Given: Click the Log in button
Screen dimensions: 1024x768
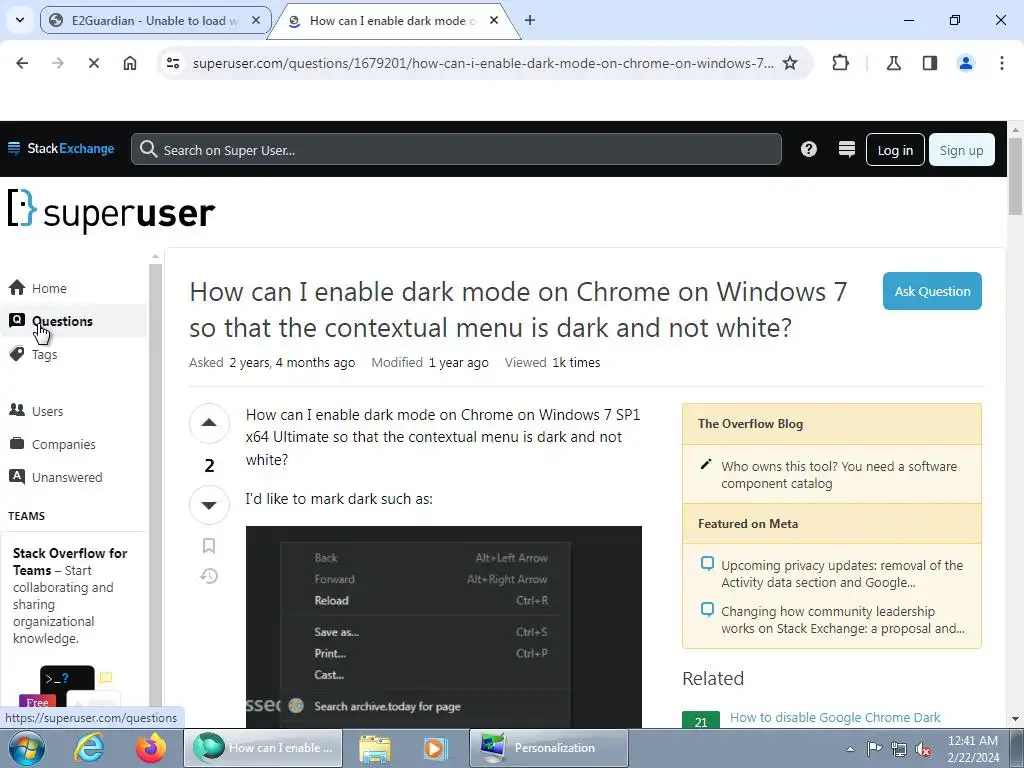Looking at the screenshot, I should click(895, 150).
